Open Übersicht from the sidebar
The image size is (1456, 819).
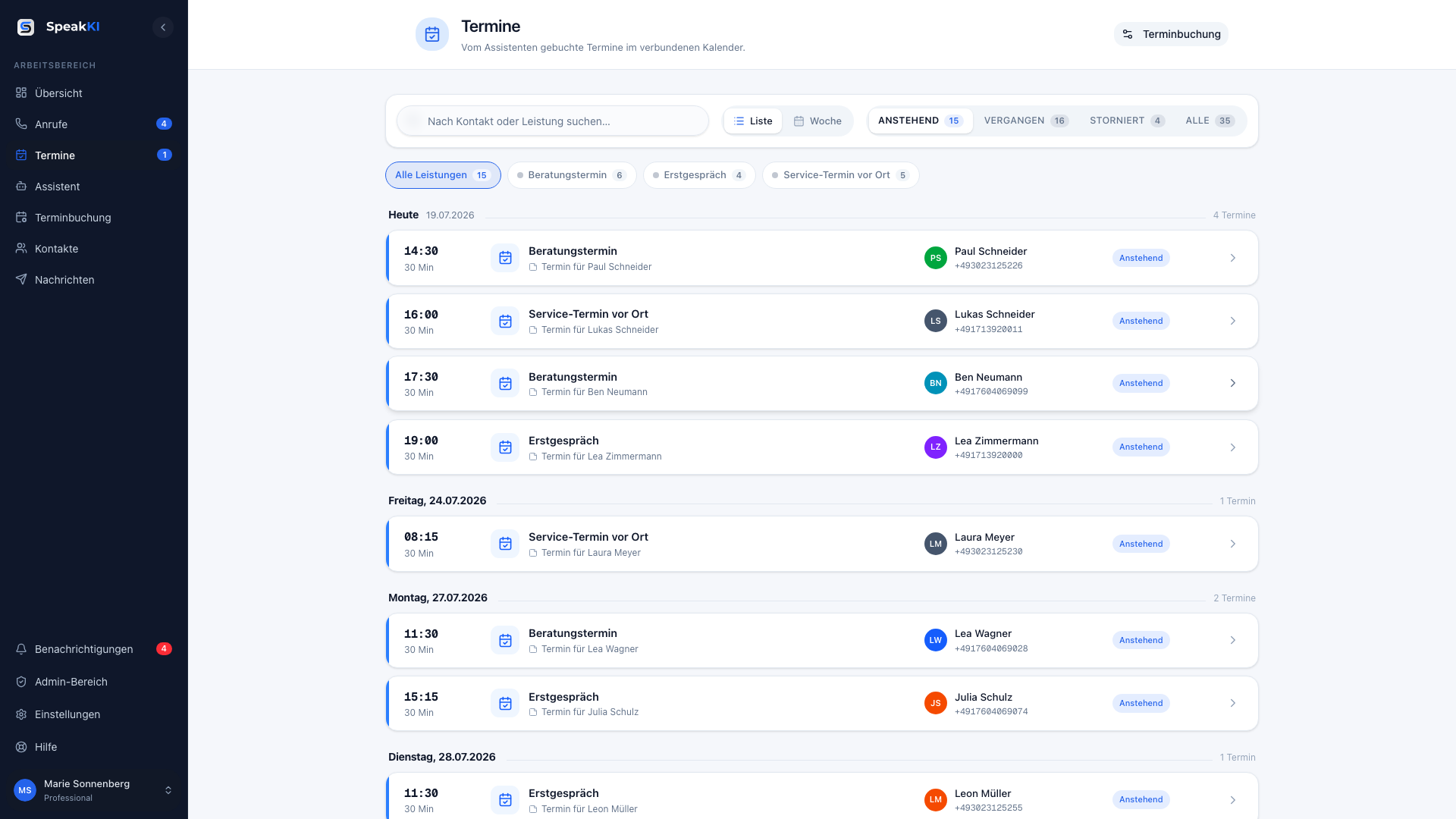pyautogui.click(x=94, y=93)
